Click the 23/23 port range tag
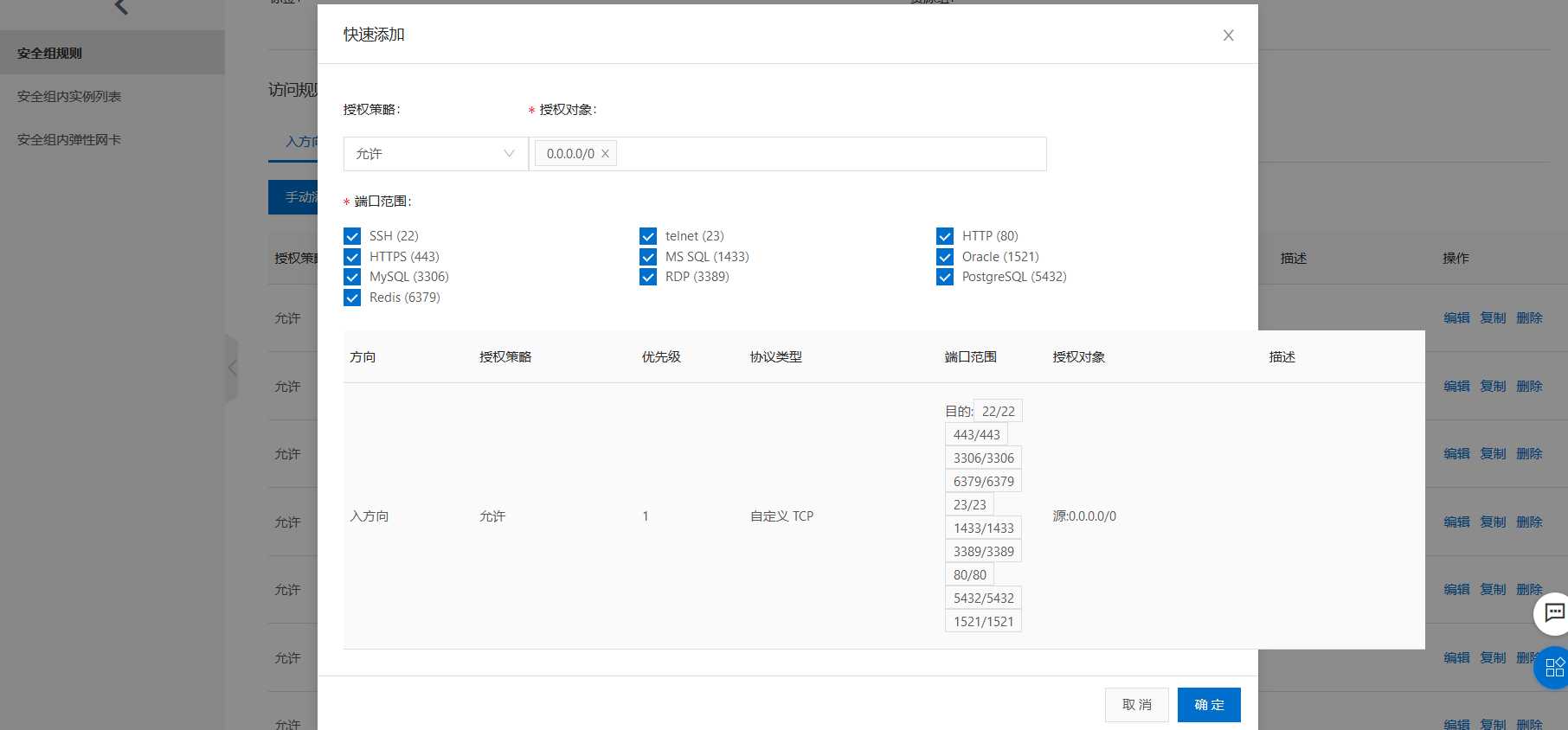Screen dimensions: 1568x730 (969, 505)
